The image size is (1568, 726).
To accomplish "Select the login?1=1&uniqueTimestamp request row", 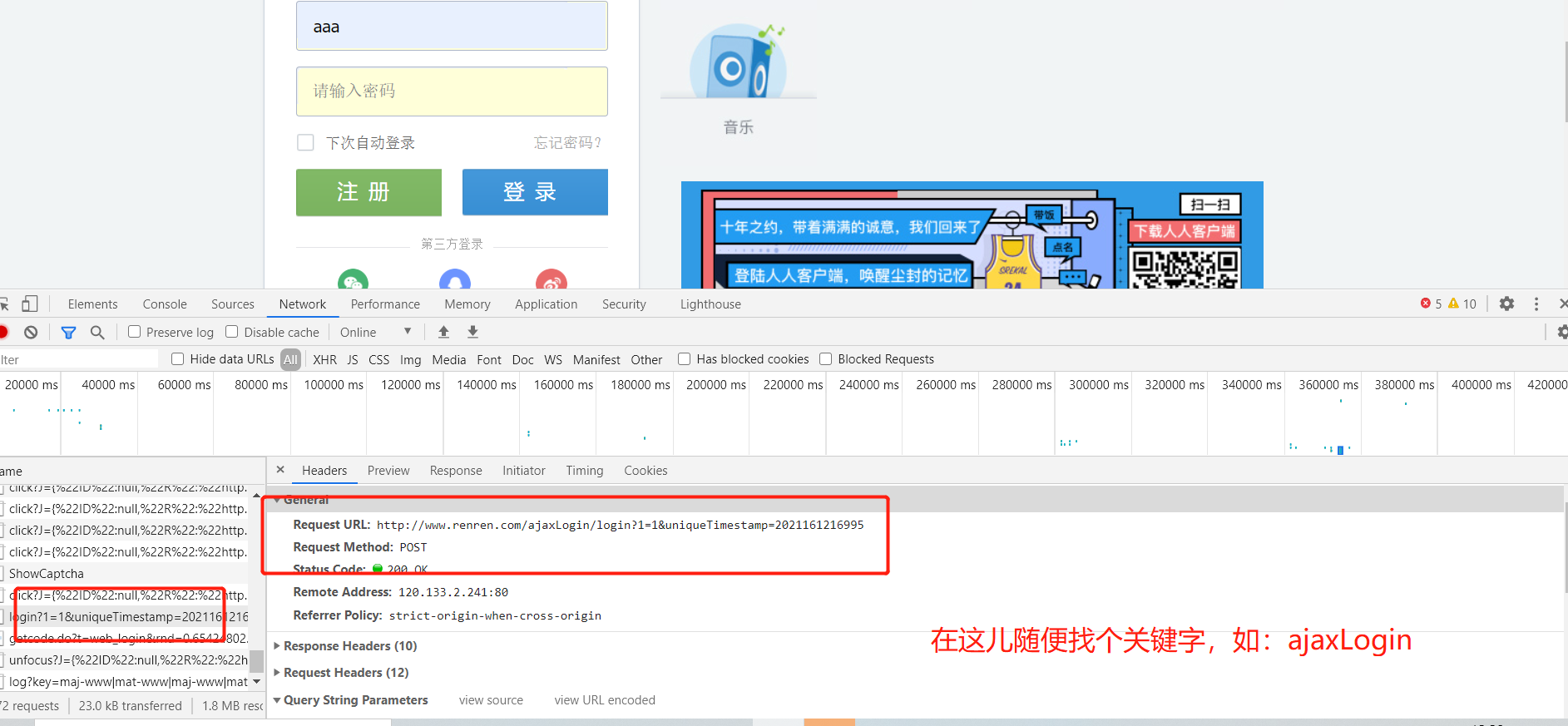I will pos(125,616).
